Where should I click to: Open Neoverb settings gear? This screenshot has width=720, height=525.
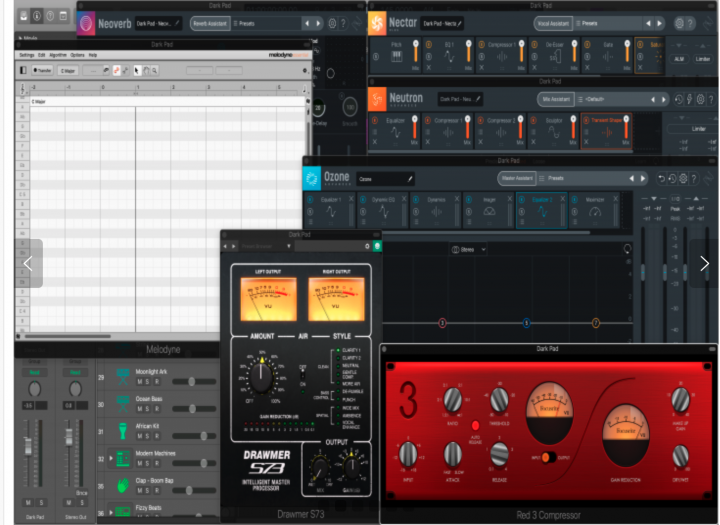pos(332,23)
